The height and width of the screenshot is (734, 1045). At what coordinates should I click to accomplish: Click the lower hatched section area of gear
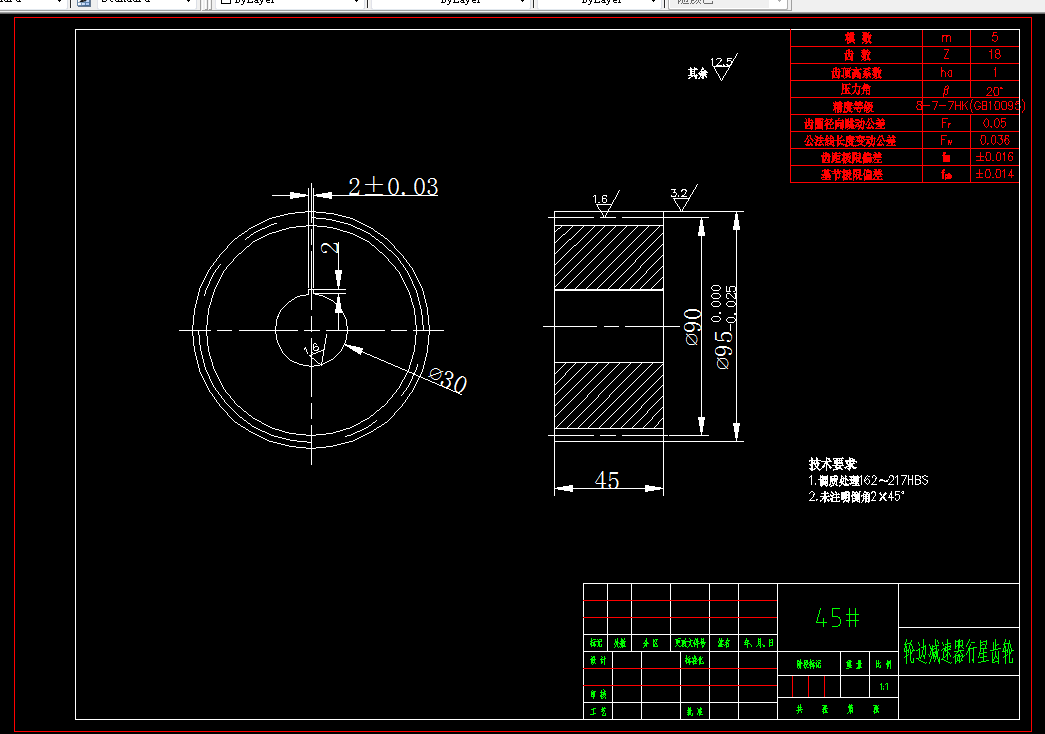click(x=609, y=395)
